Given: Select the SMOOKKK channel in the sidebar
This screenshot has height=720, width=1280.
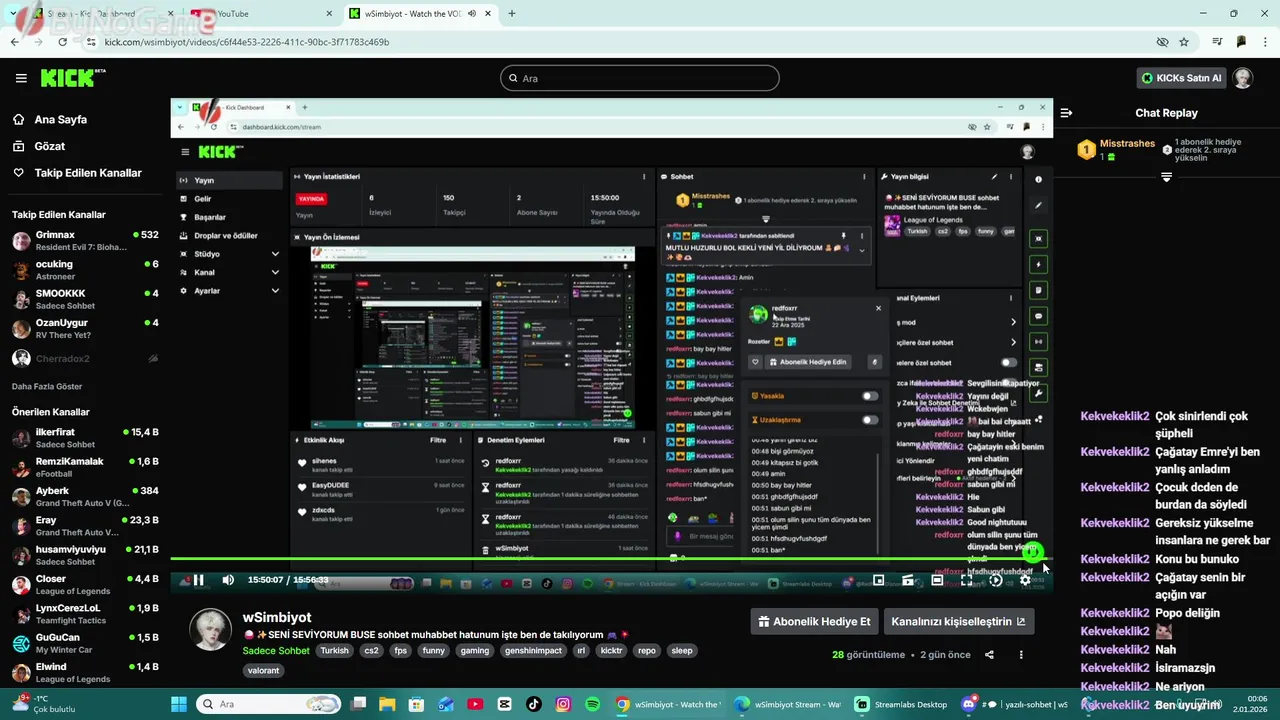Looking at the screenshot, I should [84, 300].
